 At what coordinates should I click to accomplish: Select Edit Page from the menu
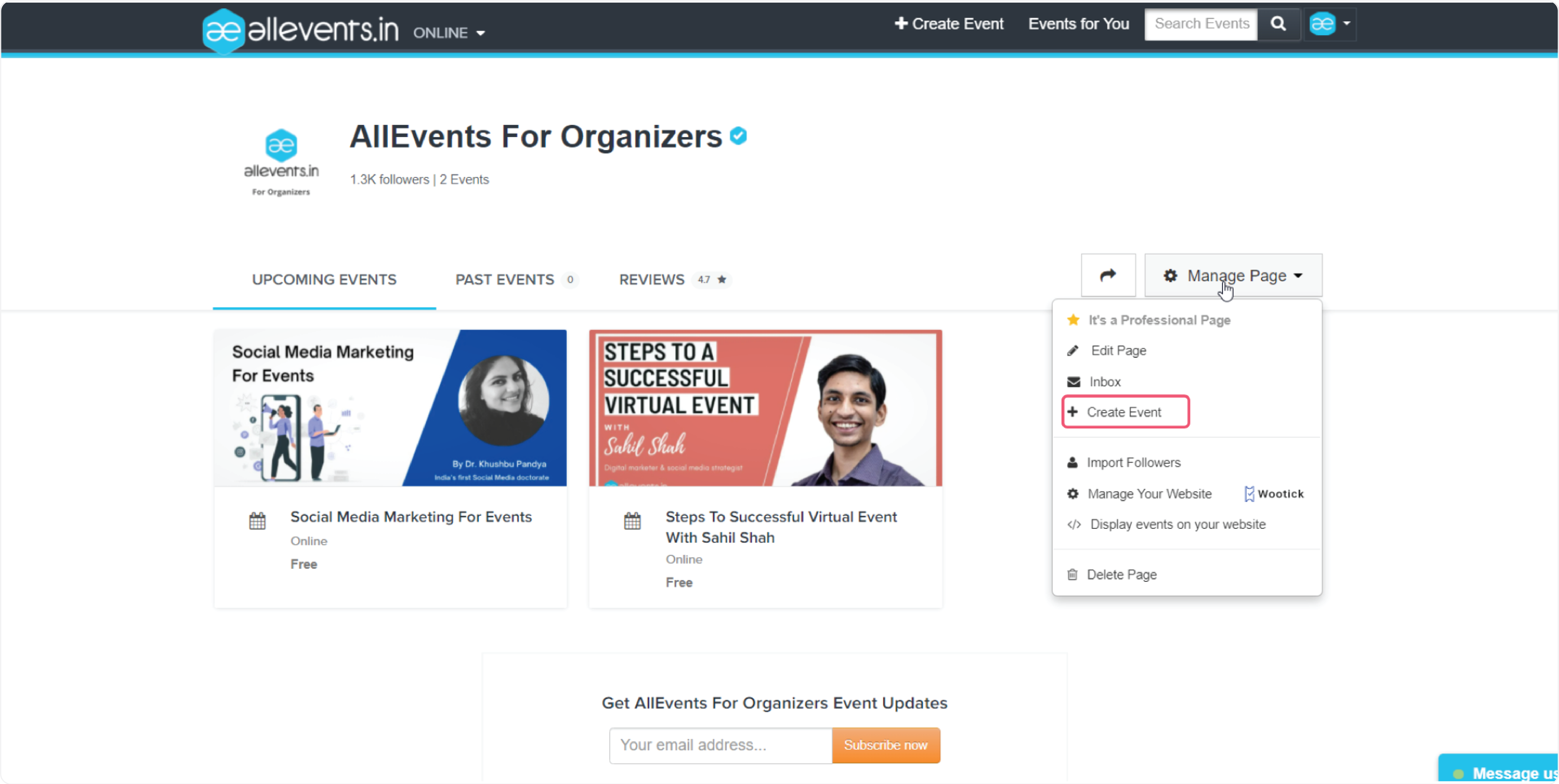1118,350
